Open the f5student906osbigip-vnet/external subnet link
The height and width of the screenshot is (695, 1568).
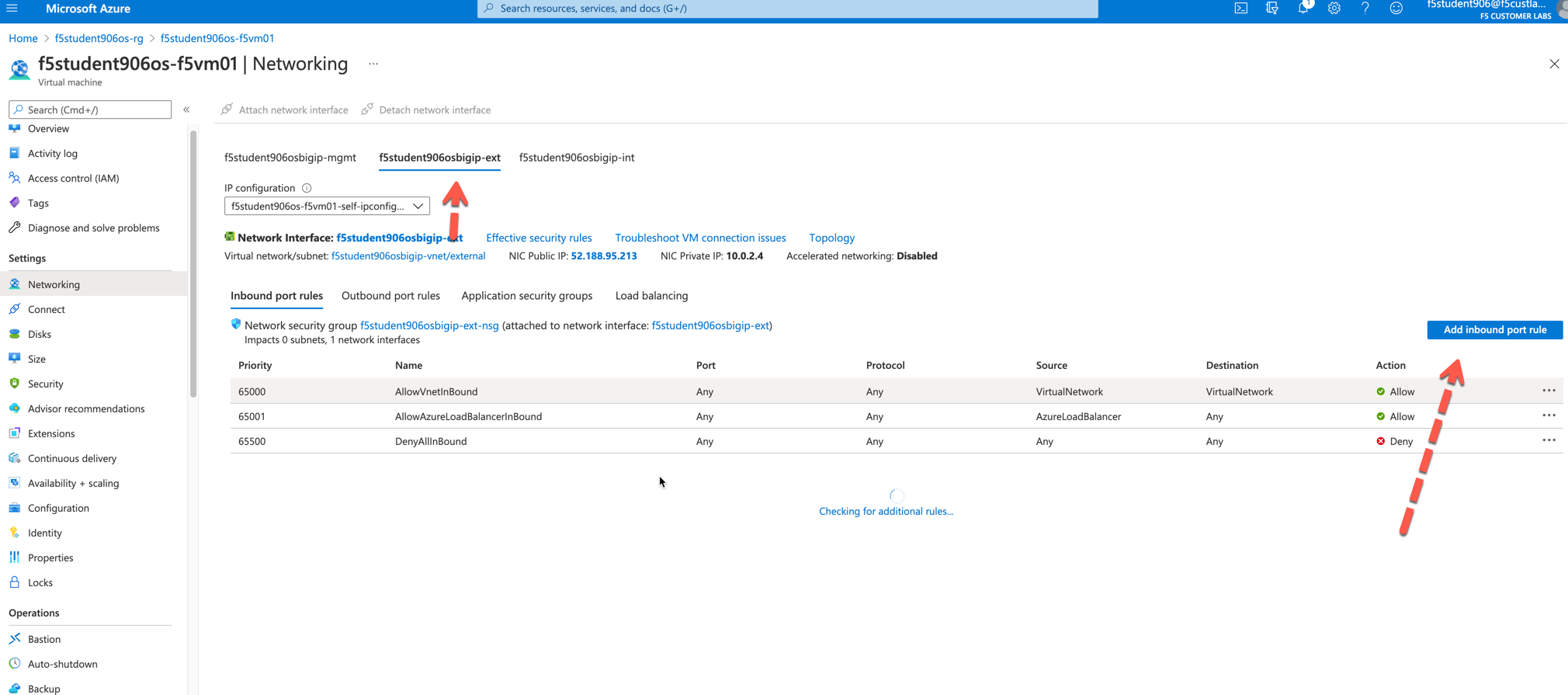[x=408, y=256]
